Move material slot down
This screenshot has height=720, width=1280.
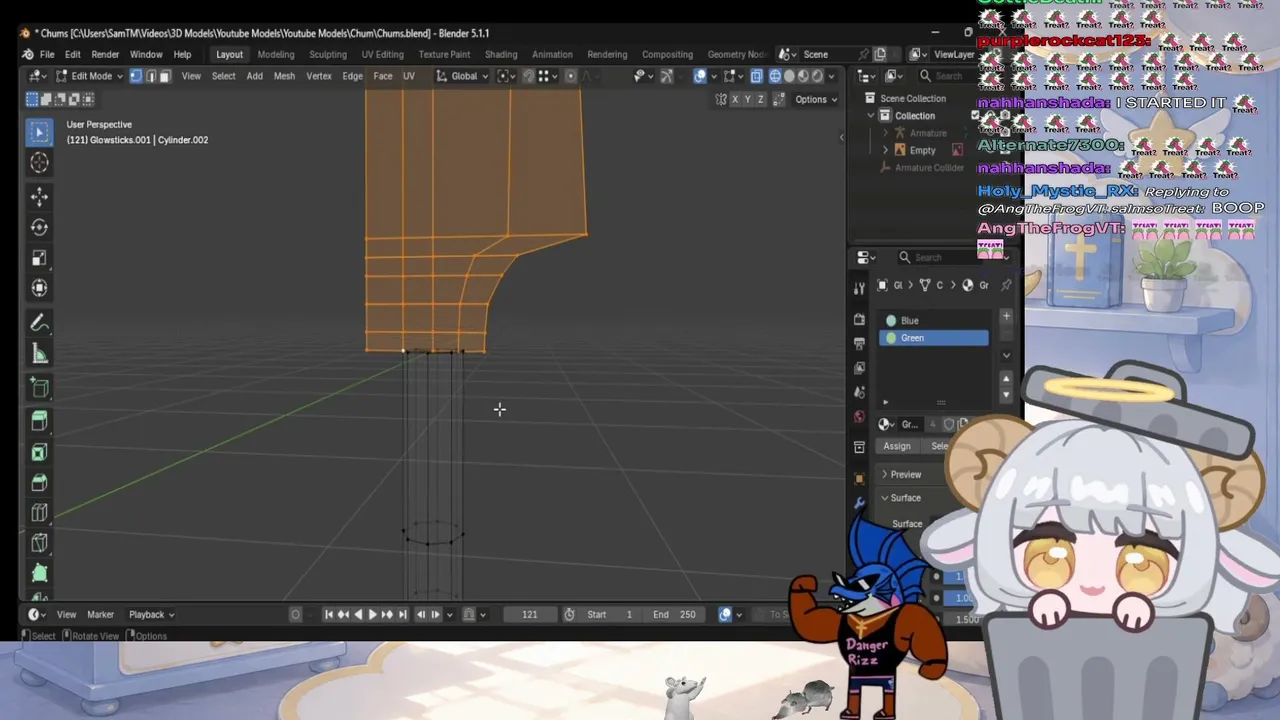tap(1006, 393)
